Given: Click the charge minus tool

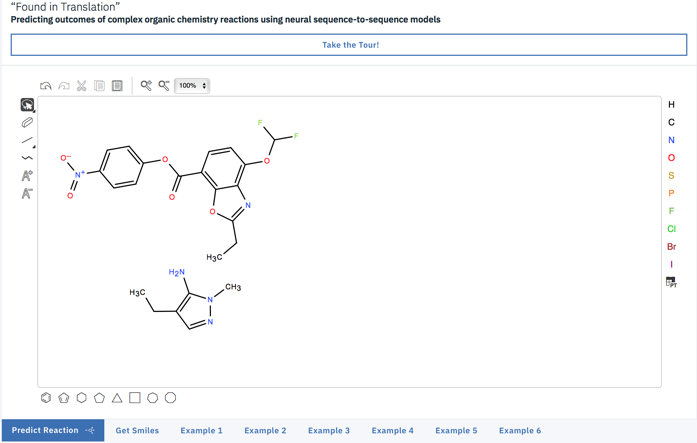Looking at the screenshot, I should (27, 194).
